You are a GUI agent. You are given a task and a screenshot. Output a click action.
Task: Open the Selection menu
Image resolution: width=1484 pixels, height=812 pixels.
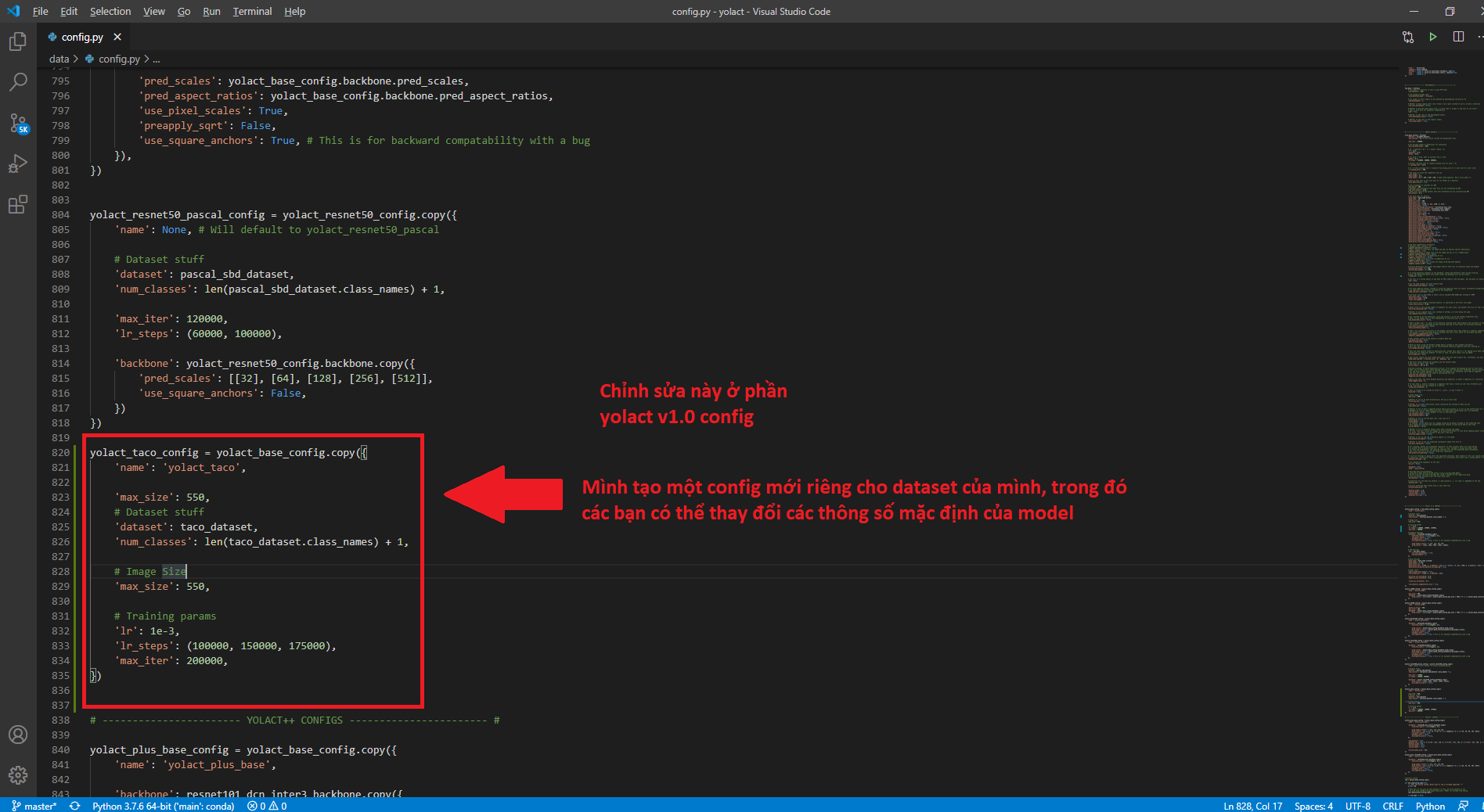pos(110,11)
